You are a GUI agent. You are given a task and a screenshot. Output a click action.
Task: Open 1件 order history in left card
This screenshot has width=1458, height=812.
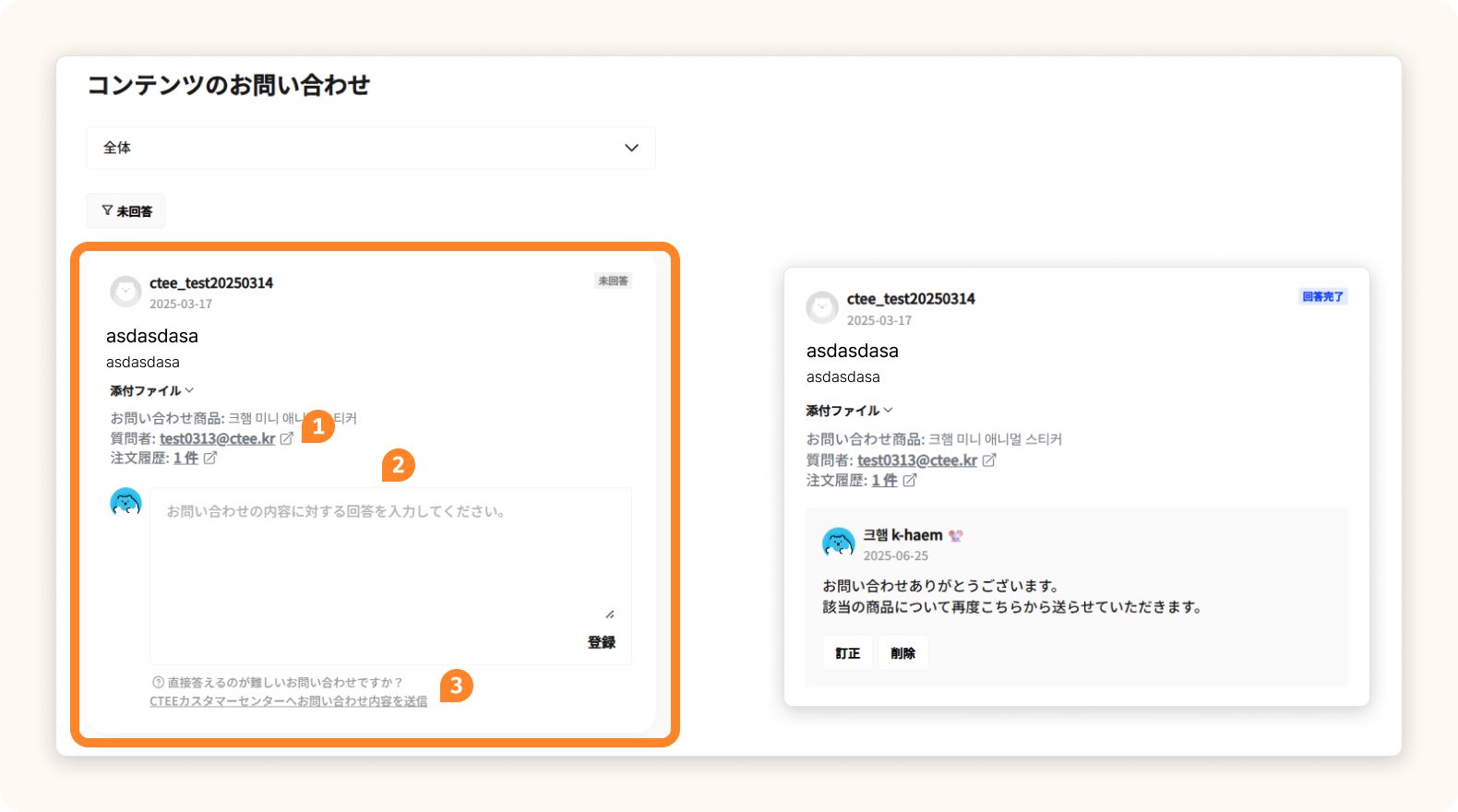(185, 458)
